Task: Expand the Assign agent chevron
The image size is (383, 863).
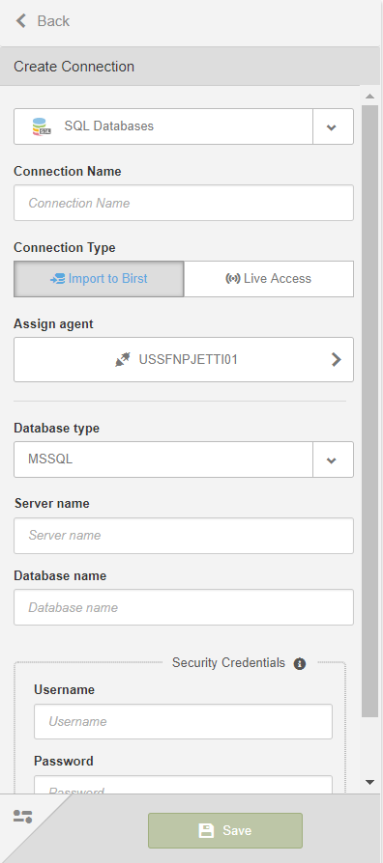Action: [x=336, y=360]
